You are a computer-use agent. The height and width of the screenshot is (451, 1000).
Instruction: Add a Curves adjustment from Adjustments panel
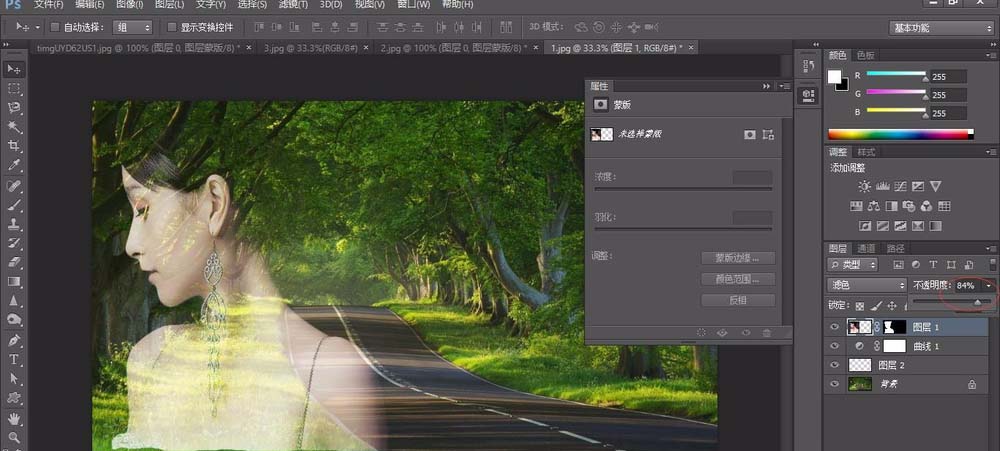[900, 186]
